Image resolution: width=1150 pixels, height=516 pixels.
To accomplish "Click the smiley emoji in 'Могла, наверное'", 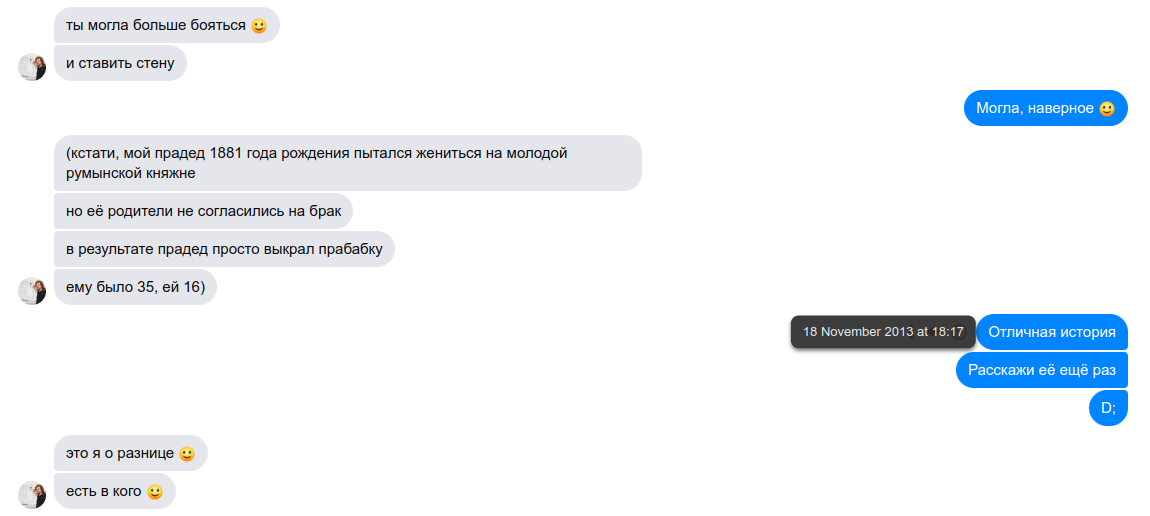I will 1107,108.
